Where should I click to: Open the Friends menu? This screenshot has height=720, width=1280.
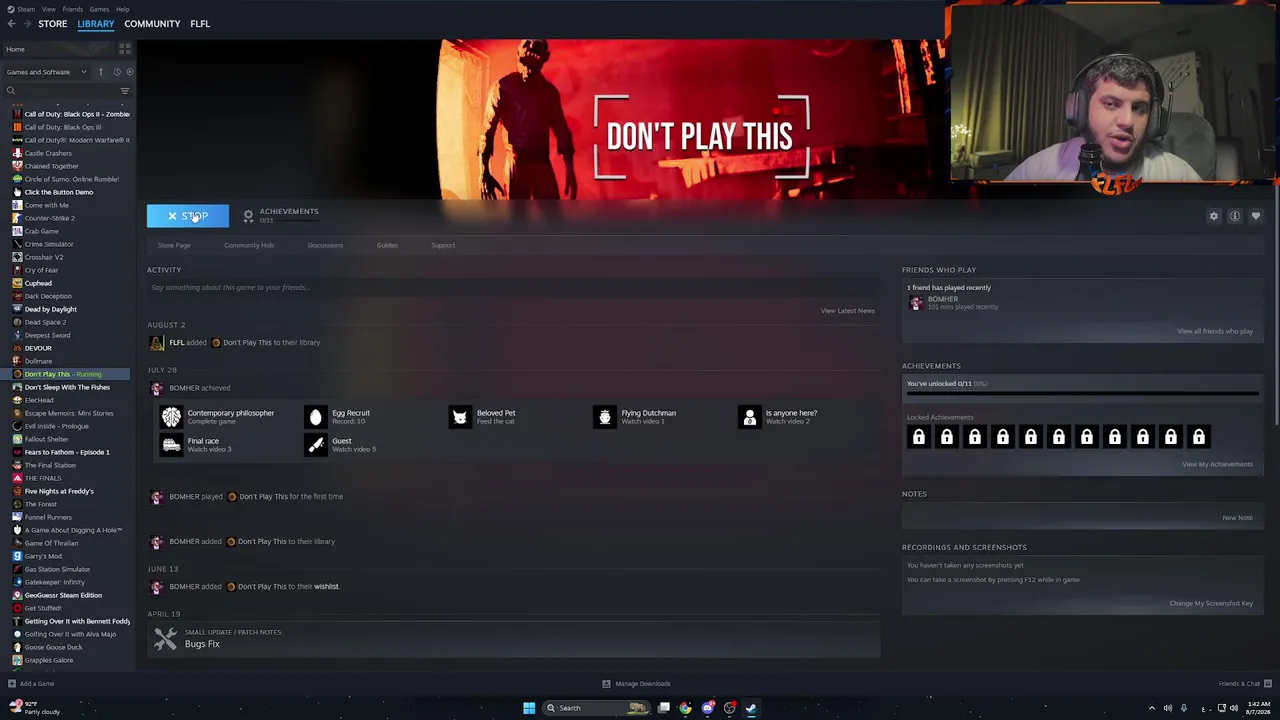pos(73,9)
